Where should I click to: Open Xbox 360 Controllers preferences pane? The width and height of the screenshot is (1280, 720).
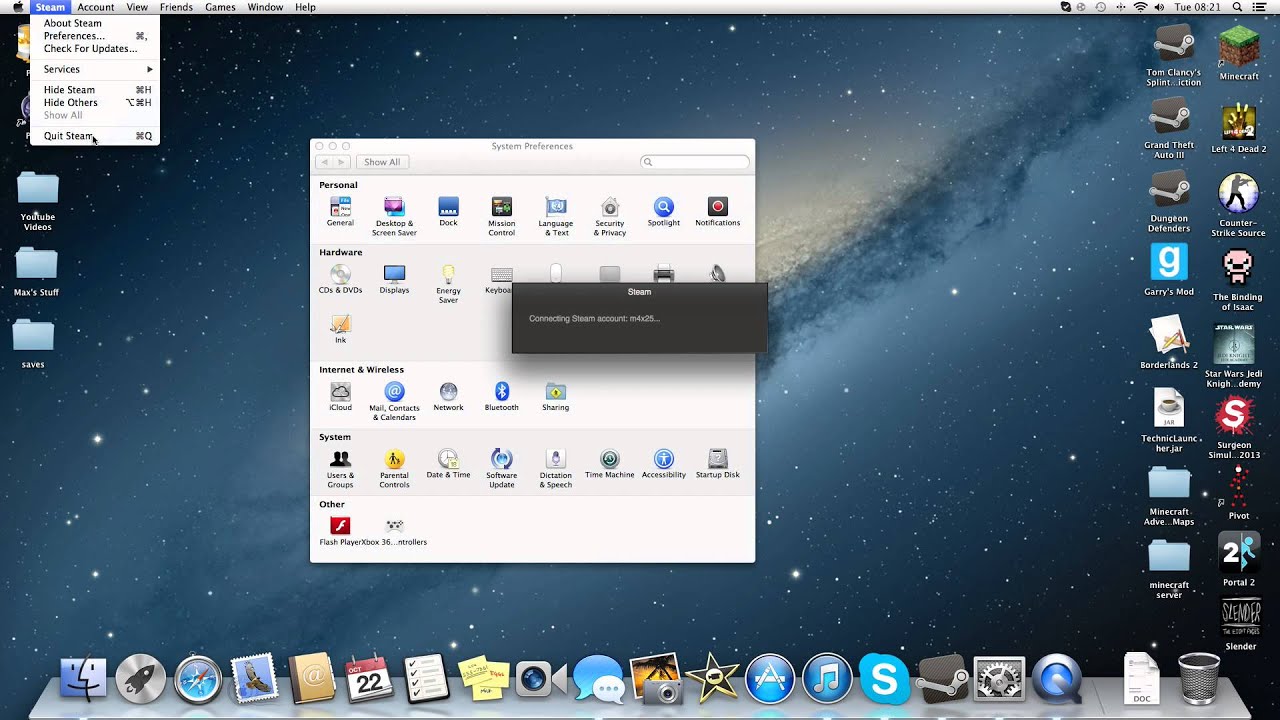coord(394,531)
